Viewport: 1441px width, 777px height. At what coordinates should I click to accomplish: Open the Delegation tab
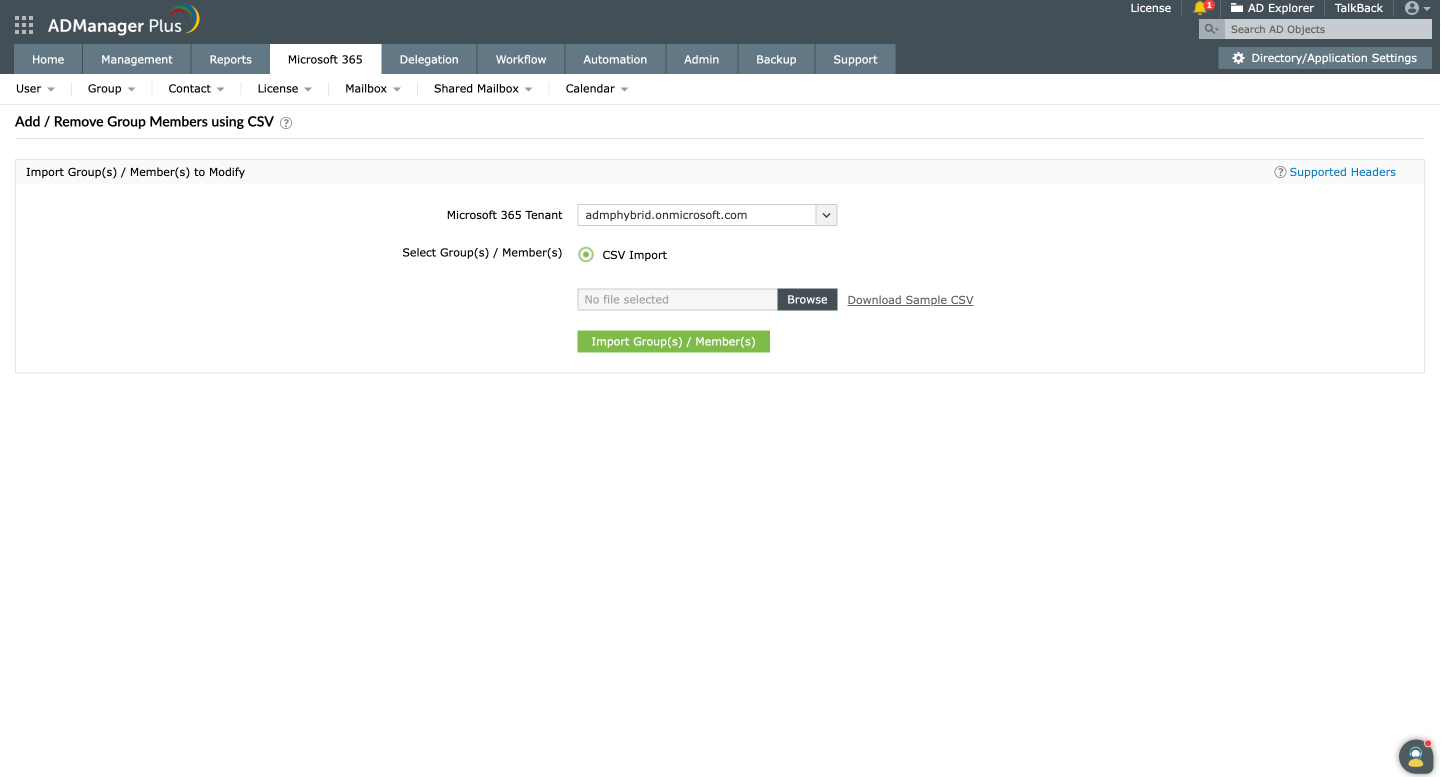click(x=429, y=59)
